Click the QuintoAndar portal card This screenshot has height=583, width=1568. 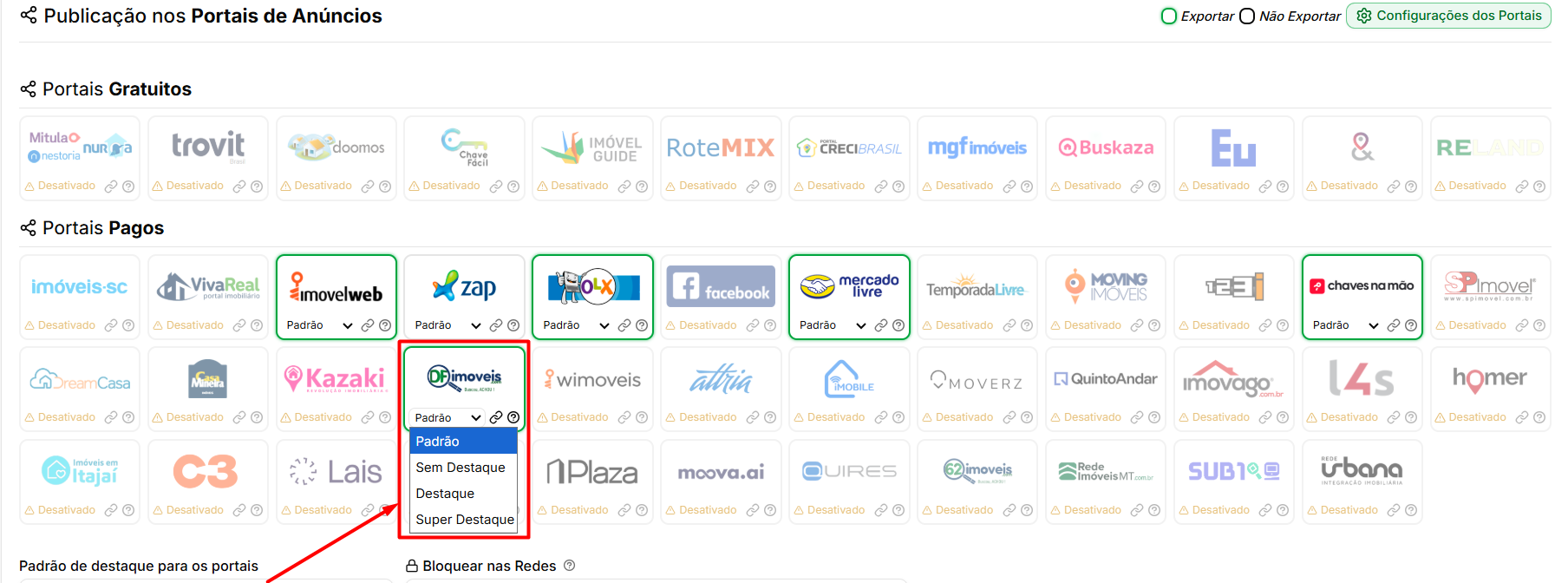tap(1106, 389)
